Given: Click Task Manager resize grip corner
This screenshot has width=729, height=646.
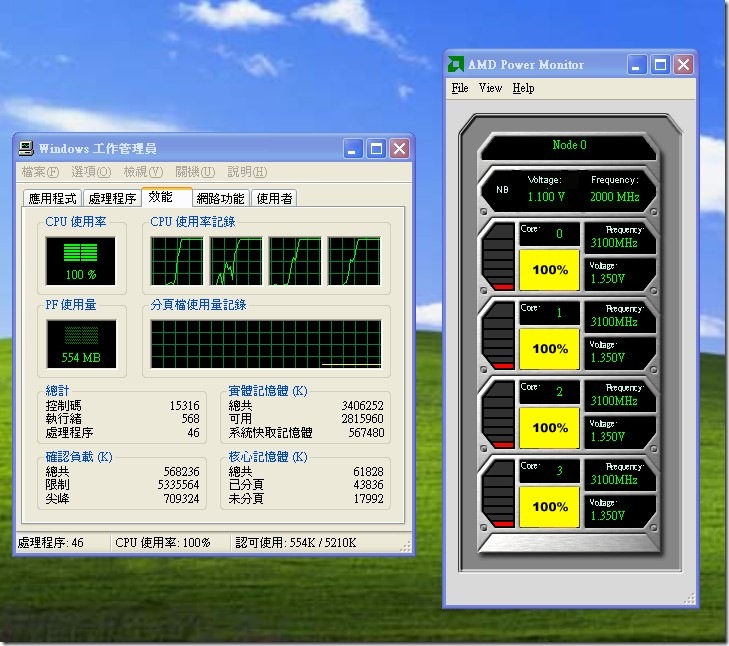Looking at the screenshot, I should (406, 546).
